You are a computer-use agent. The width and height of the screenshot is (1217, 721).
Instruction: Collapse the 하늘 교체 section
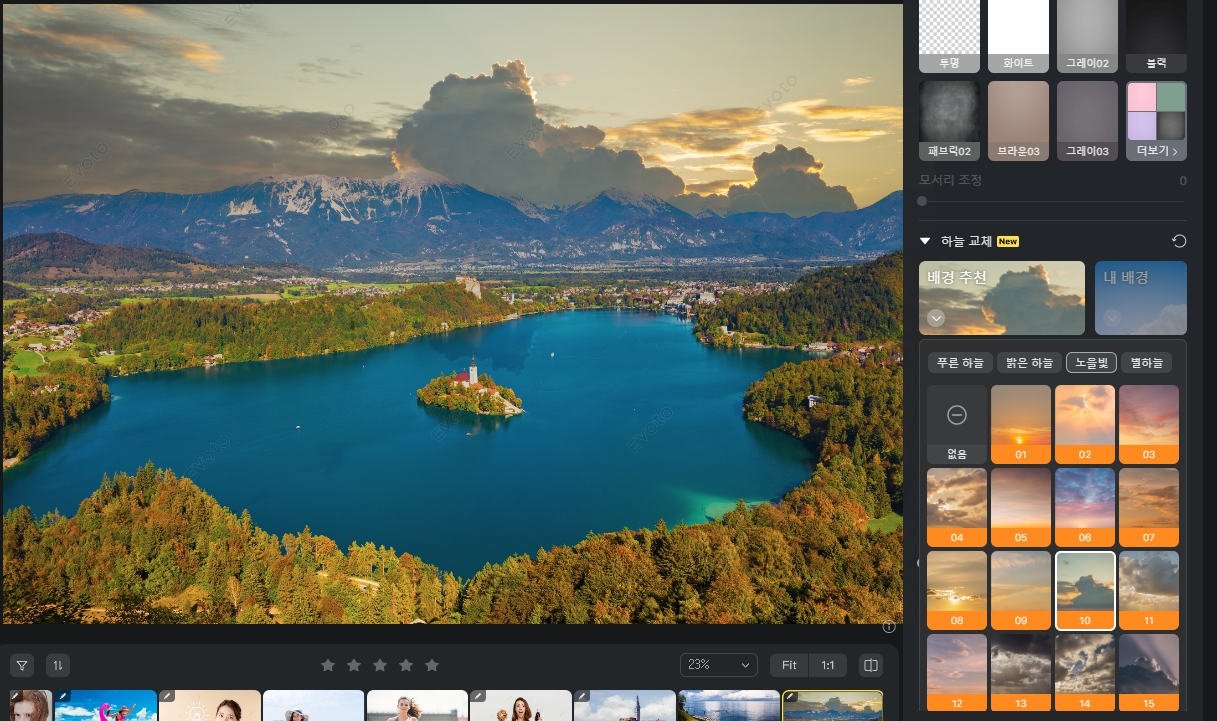[x=926, y=241]
